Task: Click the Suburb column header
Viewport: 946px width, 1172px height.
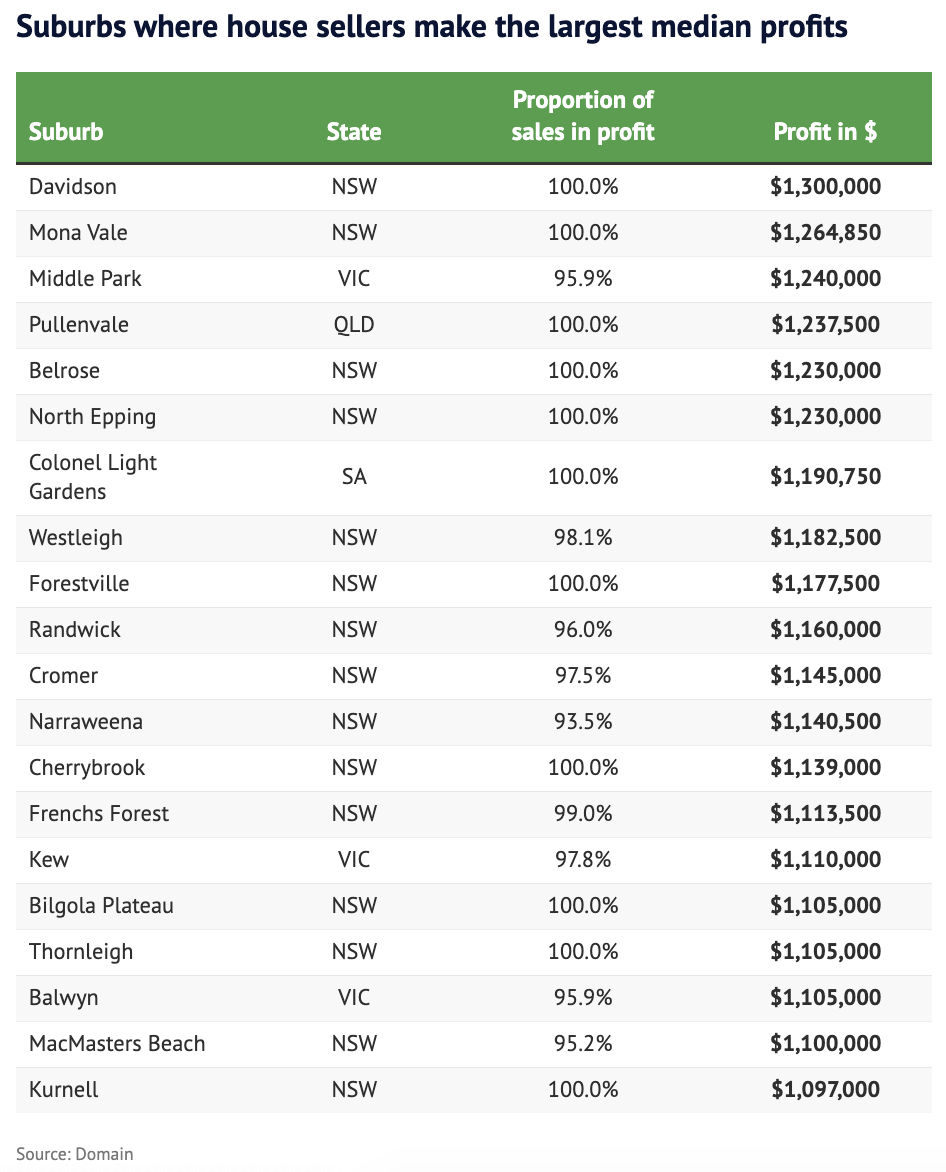Action: click(66, 131)
